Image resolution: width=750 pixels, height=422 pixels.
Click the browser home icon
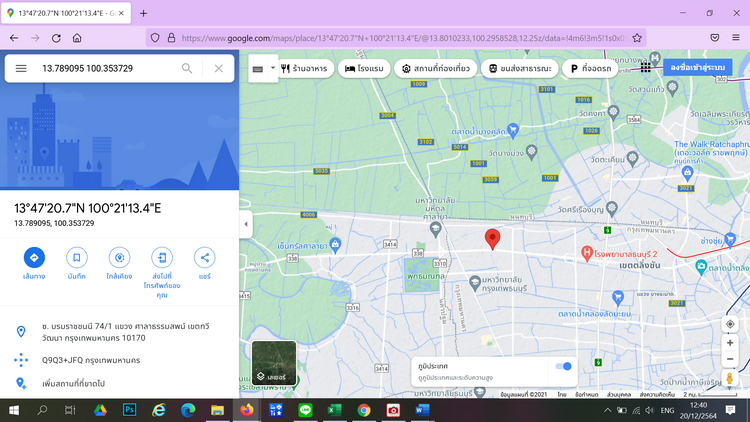[77, 38]
